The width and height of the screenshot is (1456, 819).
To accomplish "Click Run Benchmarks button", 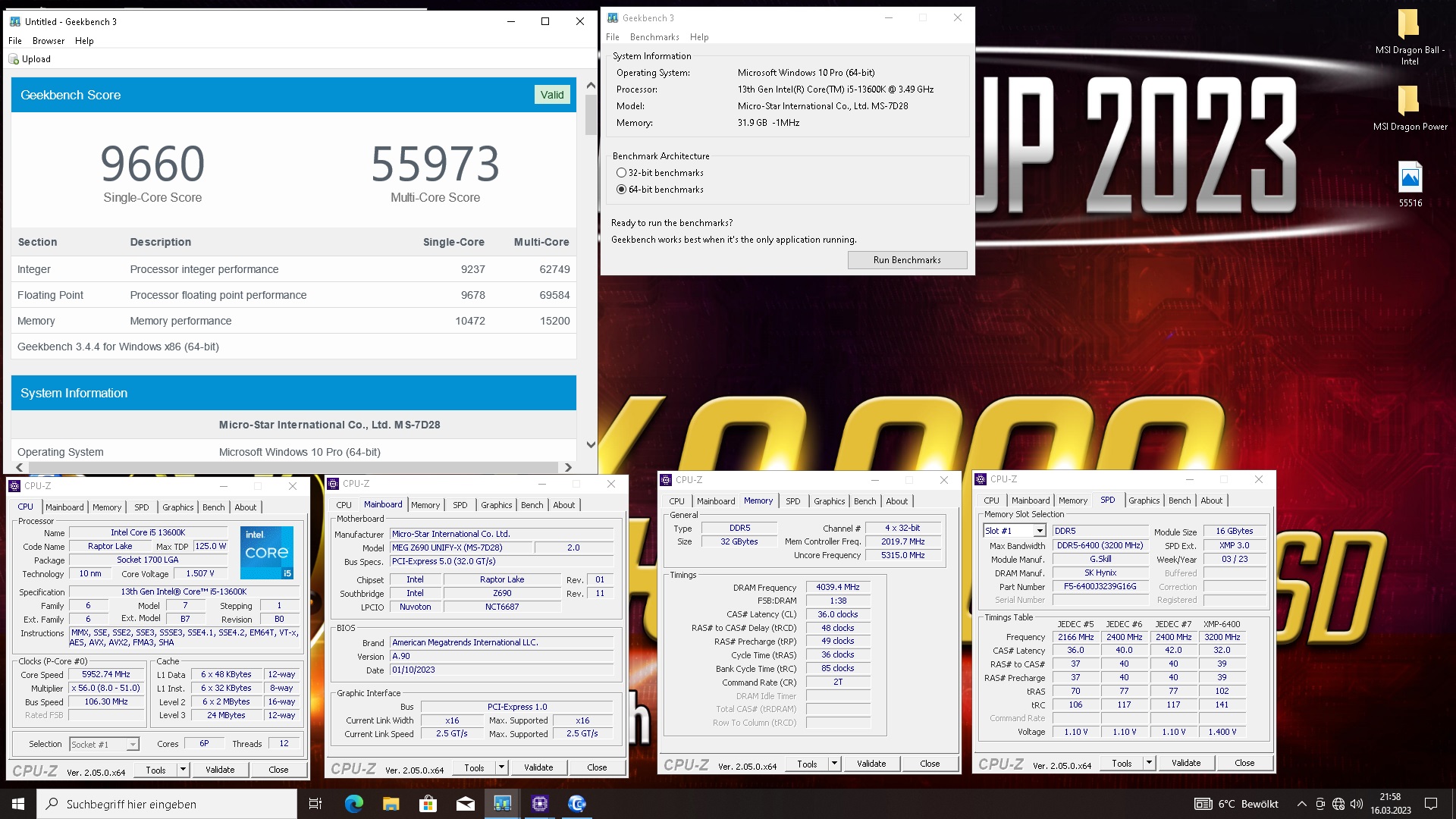I will point(907,260).
